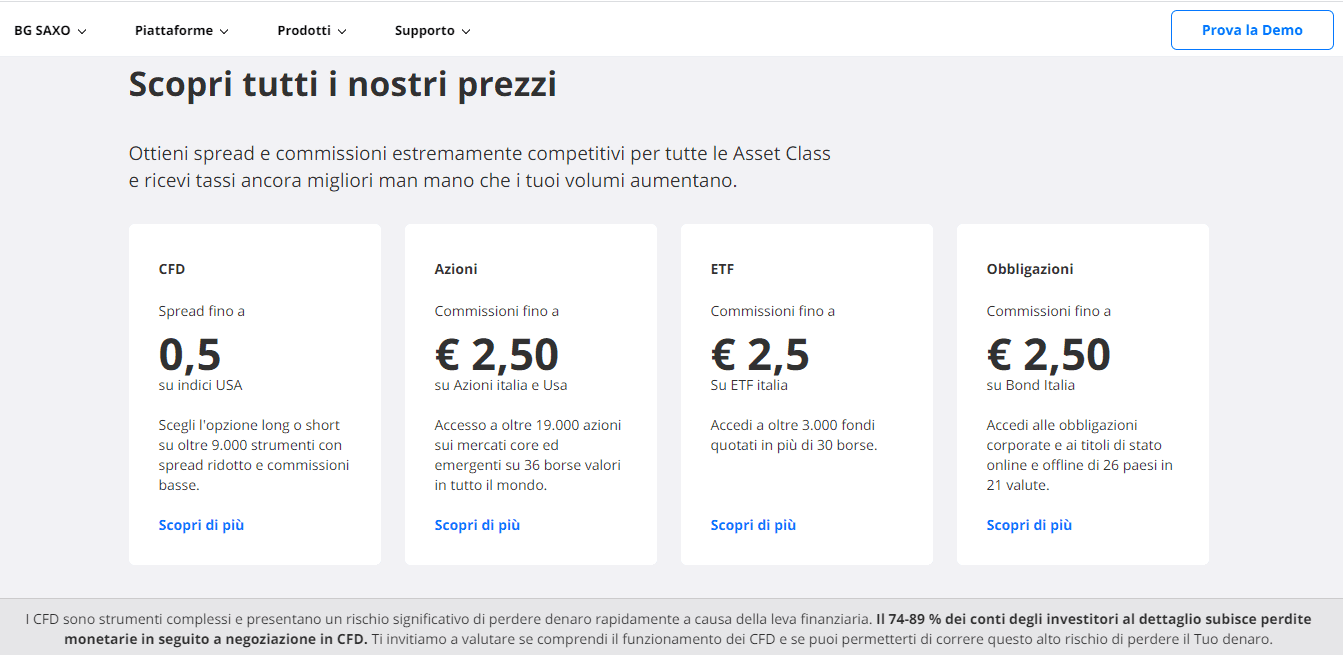
Task: Click the € 2,5 price on ETF card
Action: coord(760,354)
